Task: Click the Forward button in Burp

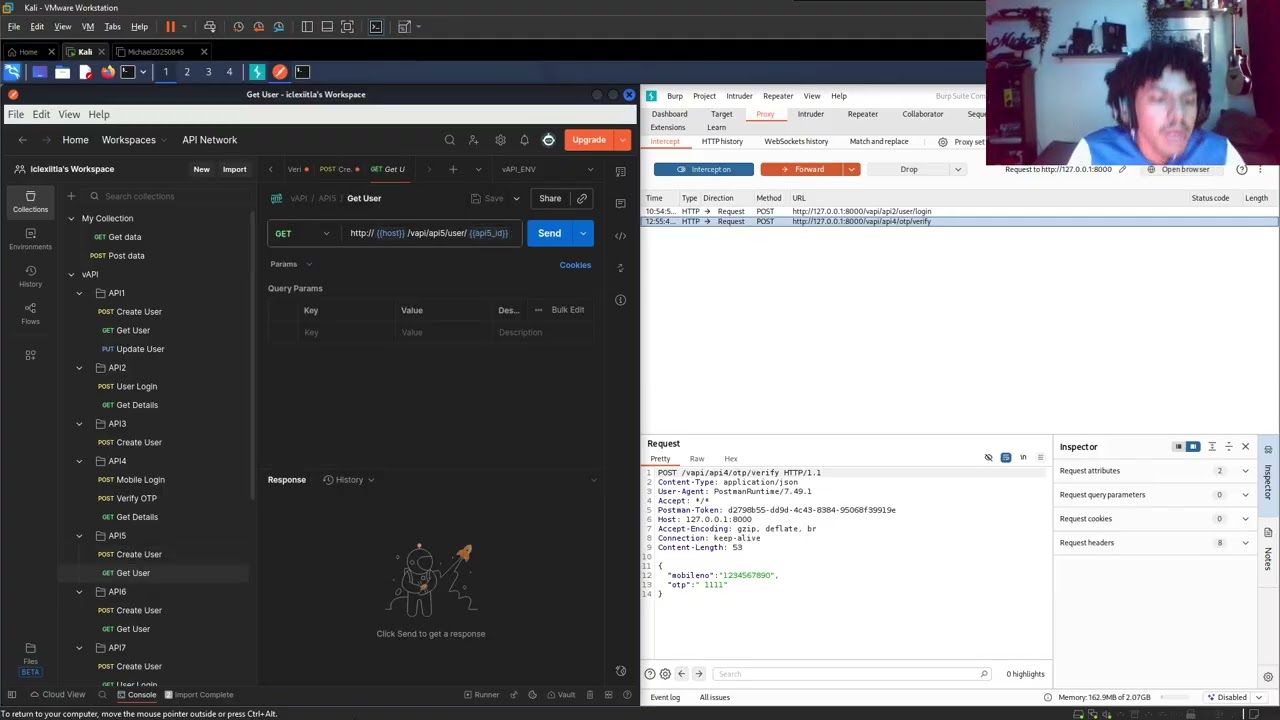Action: (x=803, y=169)
